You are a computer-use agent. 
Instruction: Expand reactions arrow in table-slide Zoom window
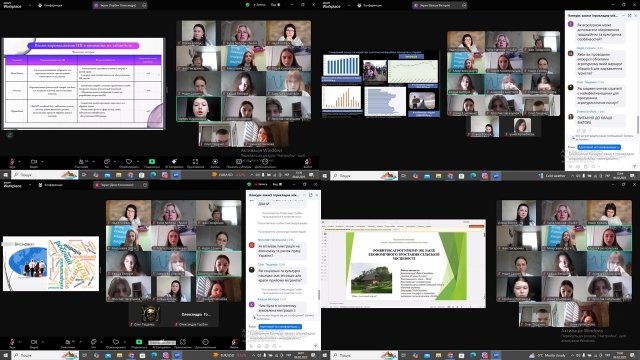(x=138, y=161)
